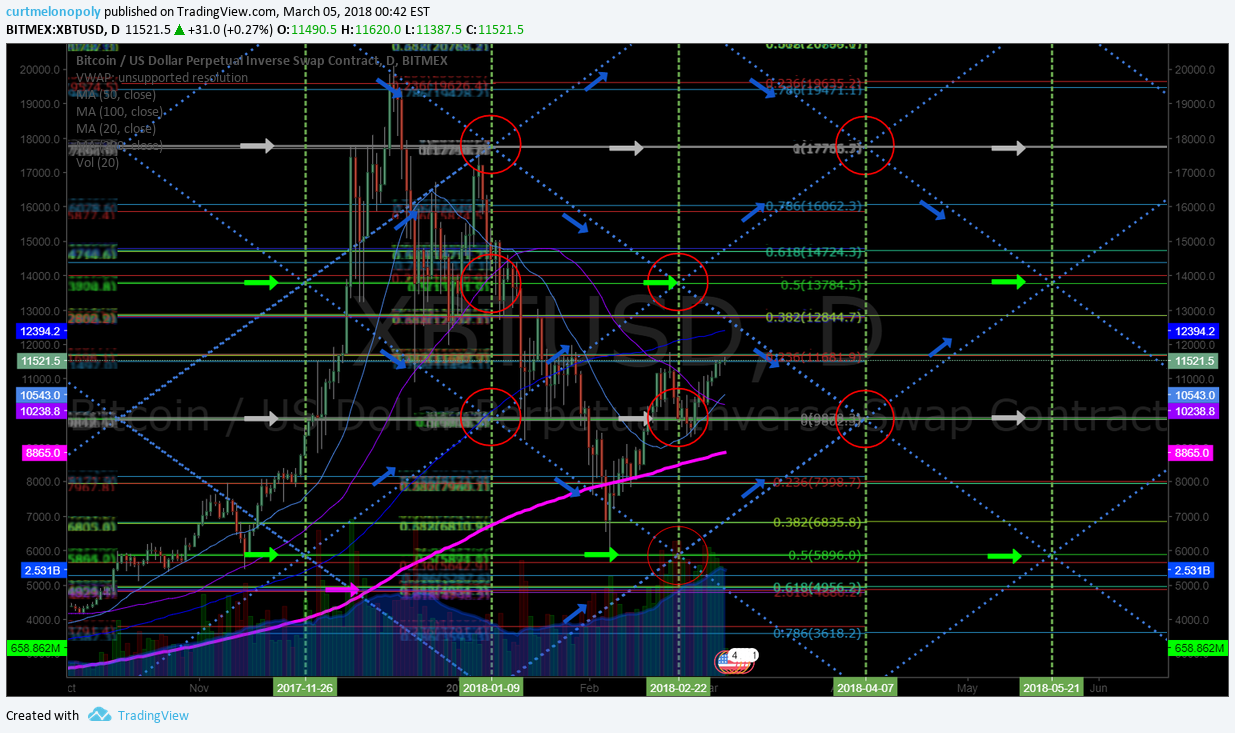Viewport: 1235px width, 733px height.
Task: Select the 2017-11-26 date marker
Action: point(304,687)
